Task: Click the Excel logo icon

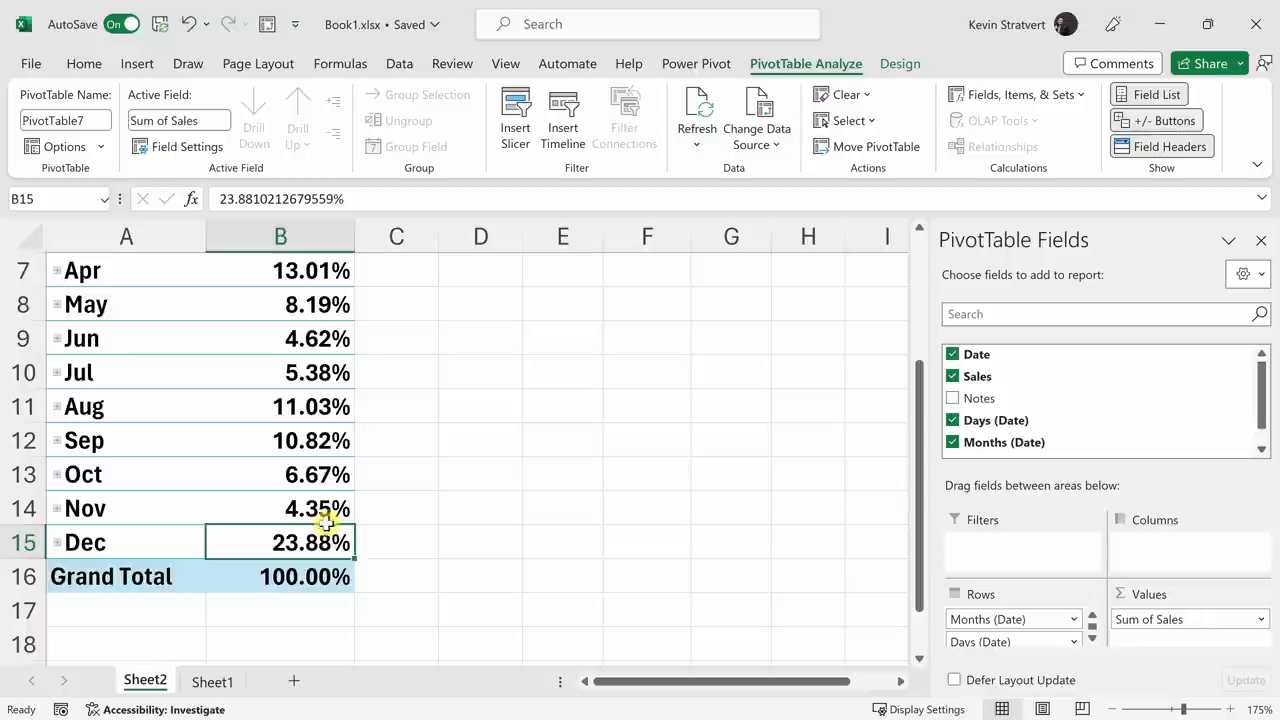Action: [x=23, y=24]
